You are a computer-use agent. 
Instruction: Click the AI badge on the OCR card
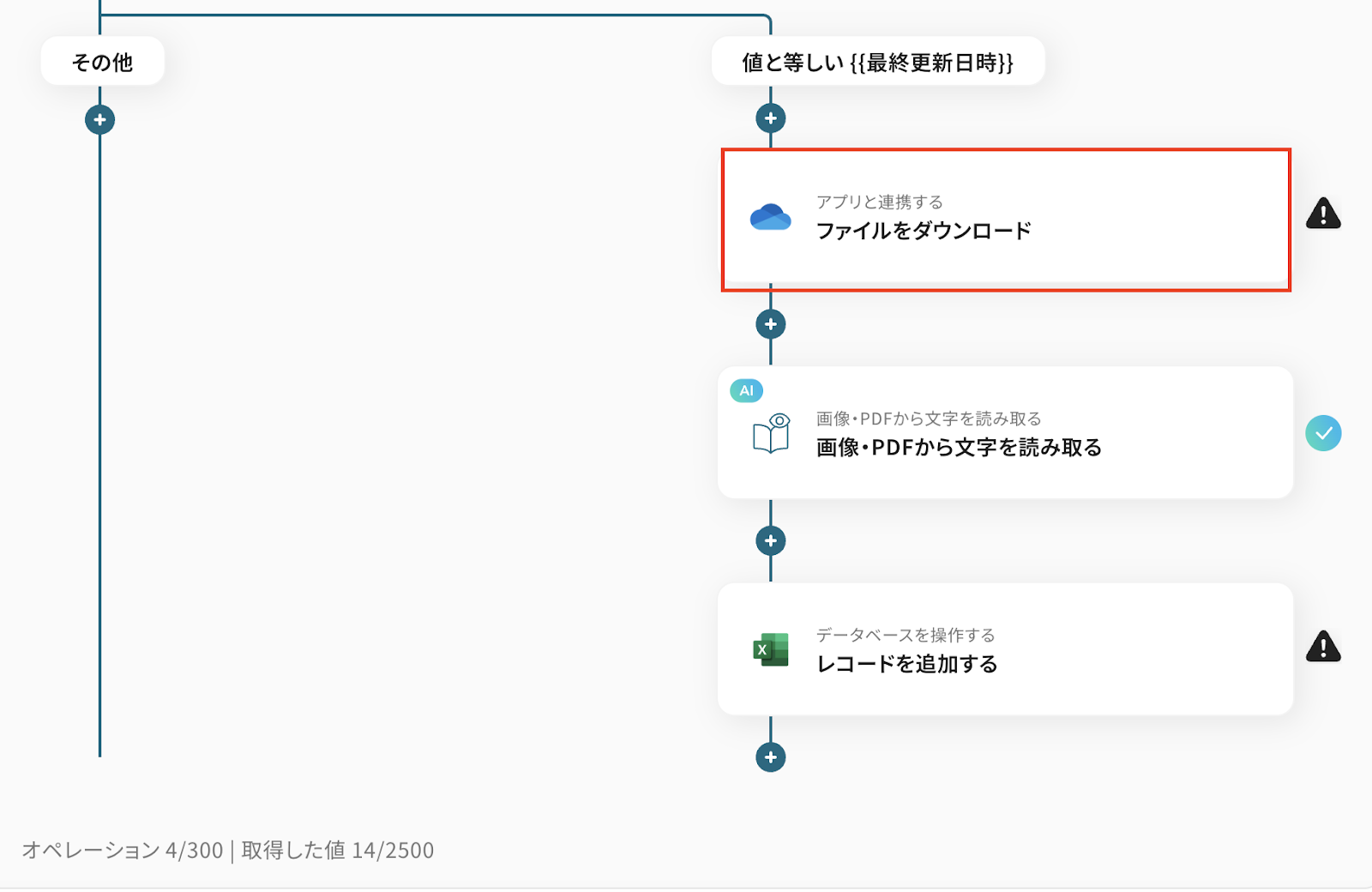747,390
